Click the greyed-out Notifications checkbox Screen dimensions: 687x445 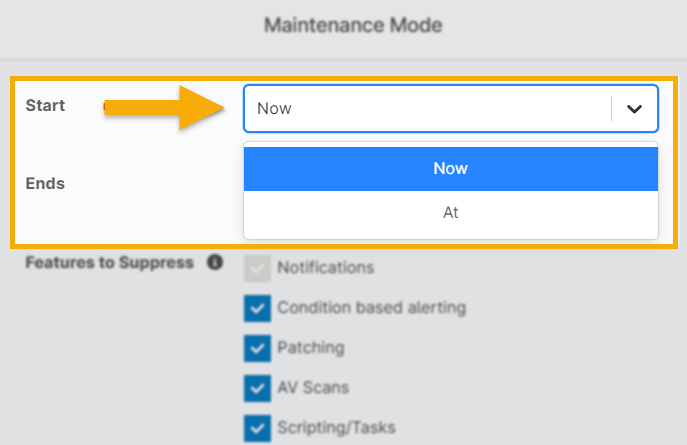pos(256,268)
